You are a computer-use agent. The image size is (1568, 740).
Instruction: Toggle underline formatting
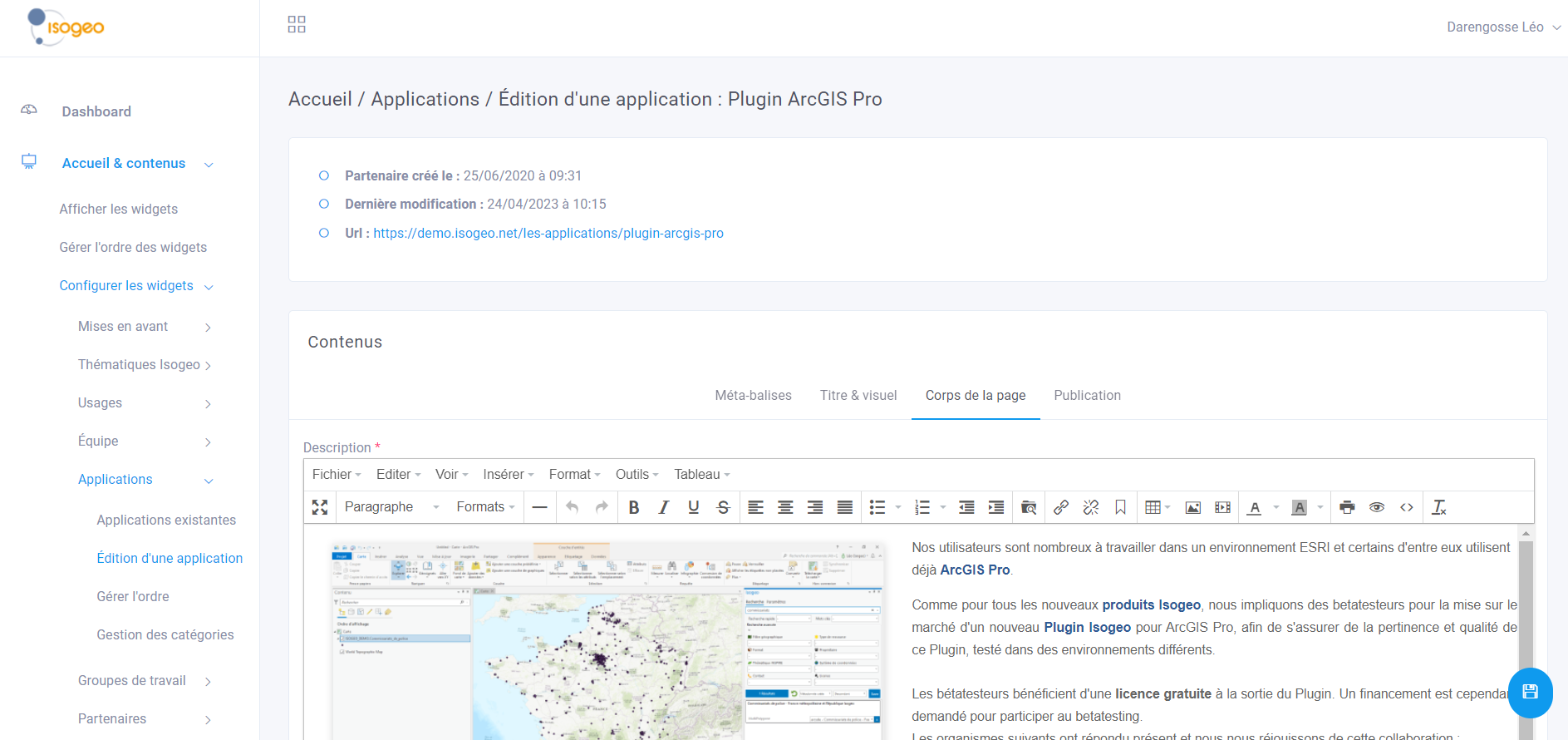(694, 507)
